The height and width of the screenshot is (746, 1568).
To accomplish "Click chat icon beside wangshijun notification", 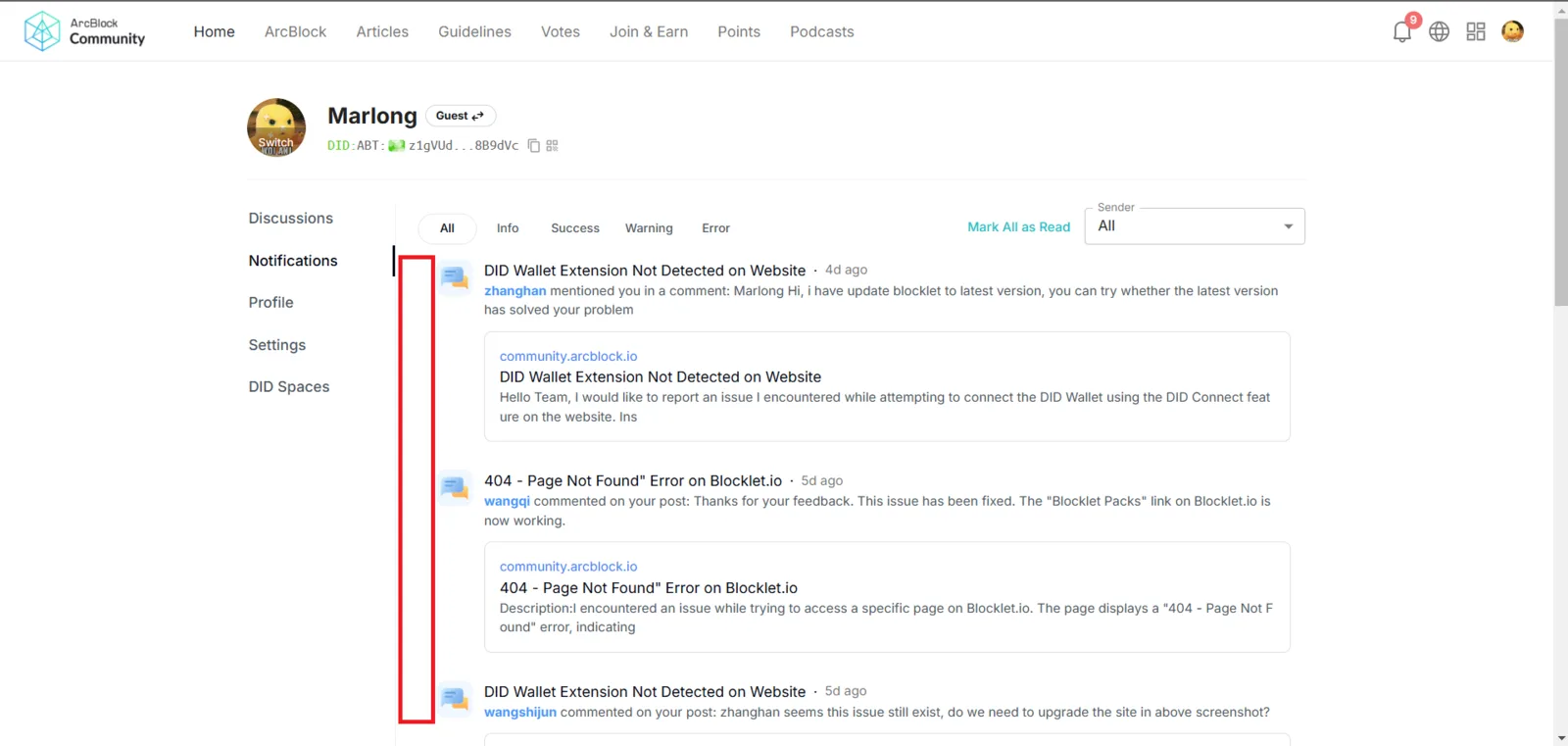I will pyautogui.click(x=454, y=698).
